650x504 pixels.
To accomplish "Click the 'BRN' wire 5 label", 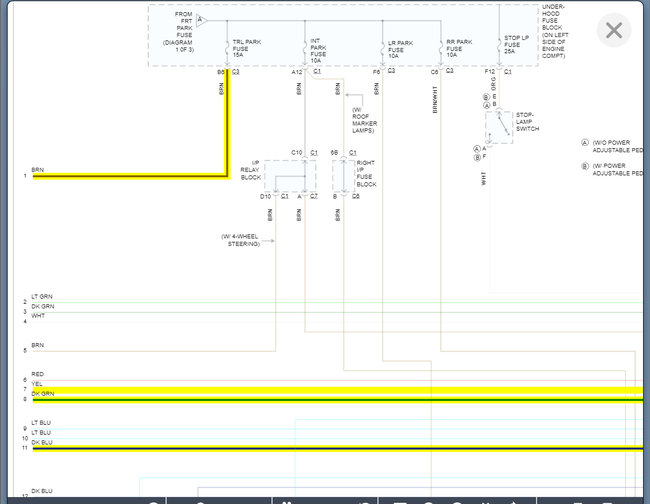I will (37, 345).
